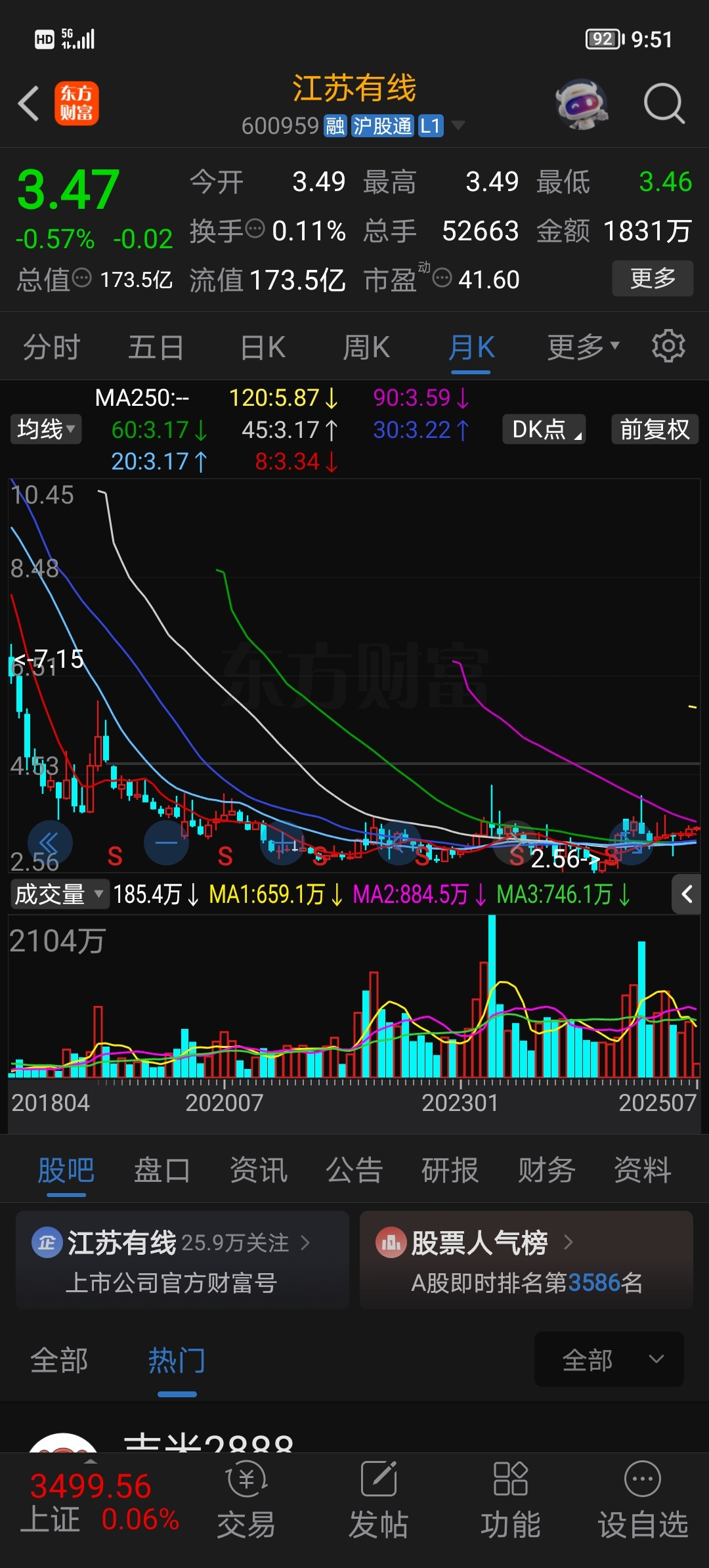709x1568 pixels.
Task: Expand the stock title dropdown arrow
Action: [458, 125]
